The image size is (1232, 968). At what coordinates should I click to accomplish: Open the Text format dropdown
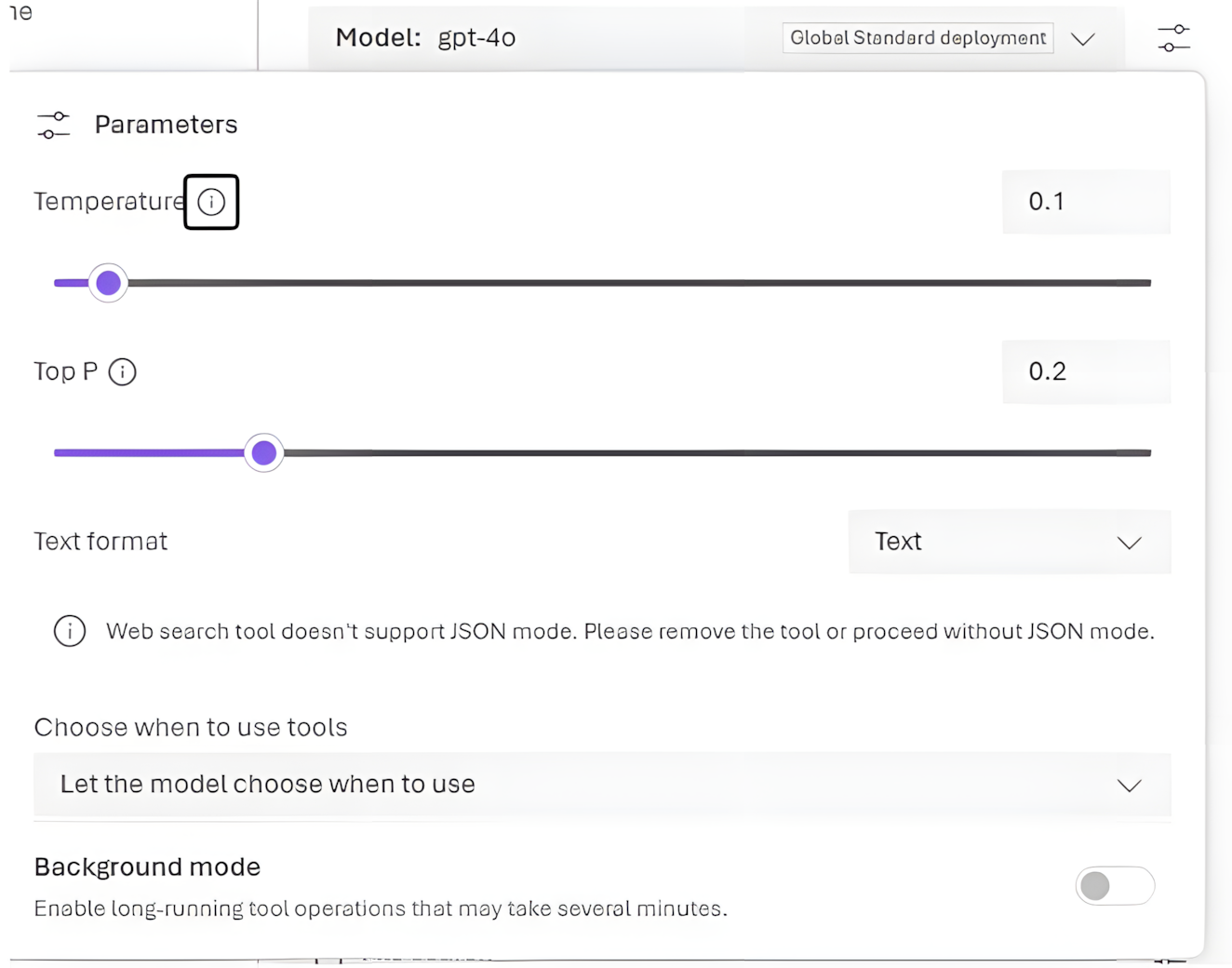[x=1010, y=542]
